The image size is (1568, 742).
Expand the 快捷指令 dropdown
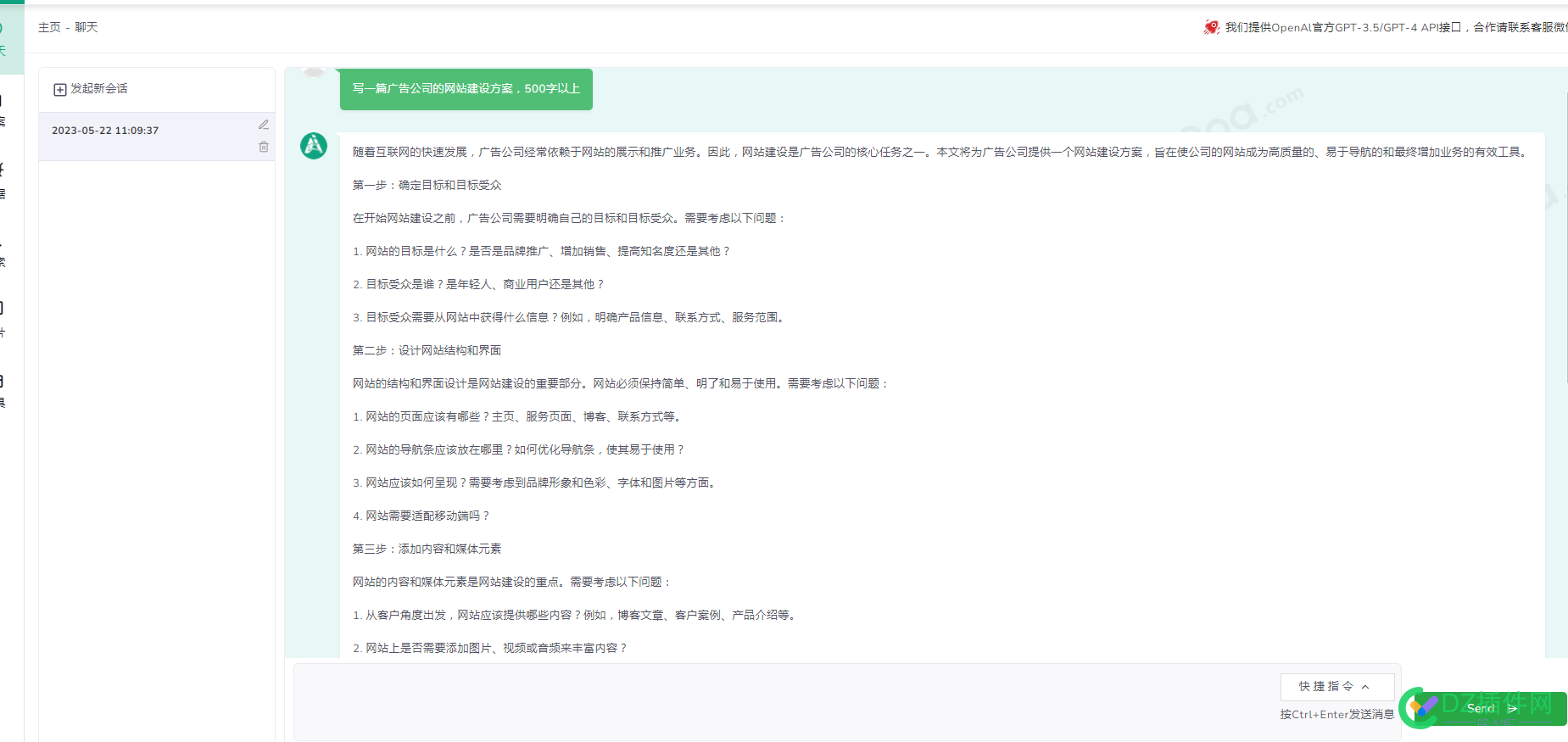tap(1337, 687)
